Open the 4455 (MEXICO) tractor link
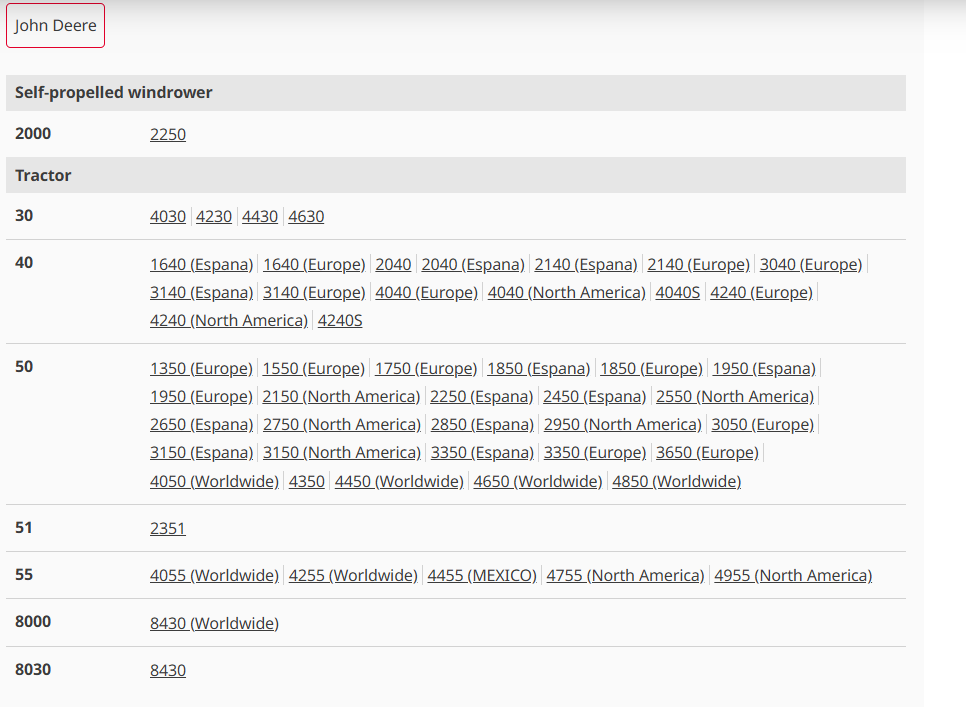This screenshot has height=707, width=966. coord(482,575)
